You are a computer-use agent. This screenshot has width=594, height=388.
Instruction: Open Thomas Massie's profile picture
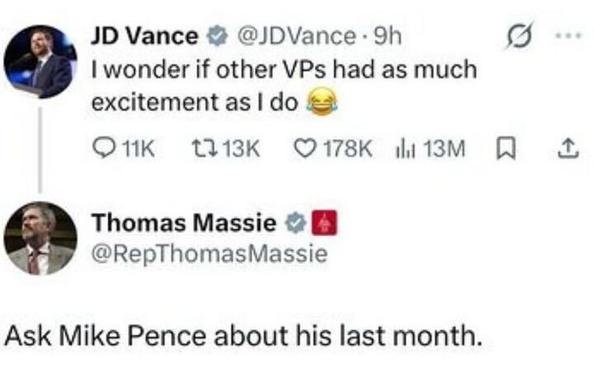point(41,238)
